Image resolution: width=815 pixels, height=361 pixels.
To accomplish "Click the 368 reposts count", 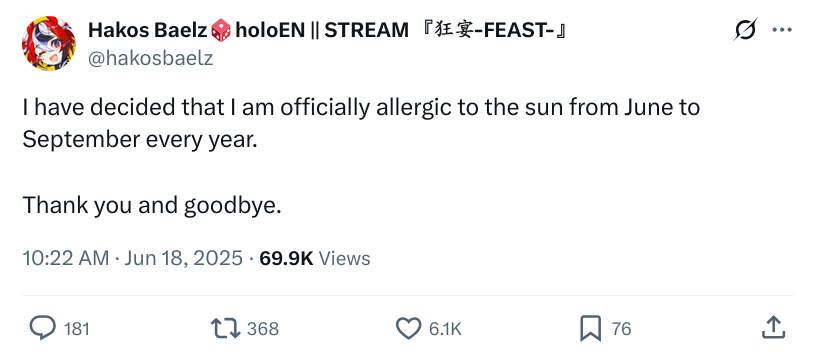I will point(262,329).
